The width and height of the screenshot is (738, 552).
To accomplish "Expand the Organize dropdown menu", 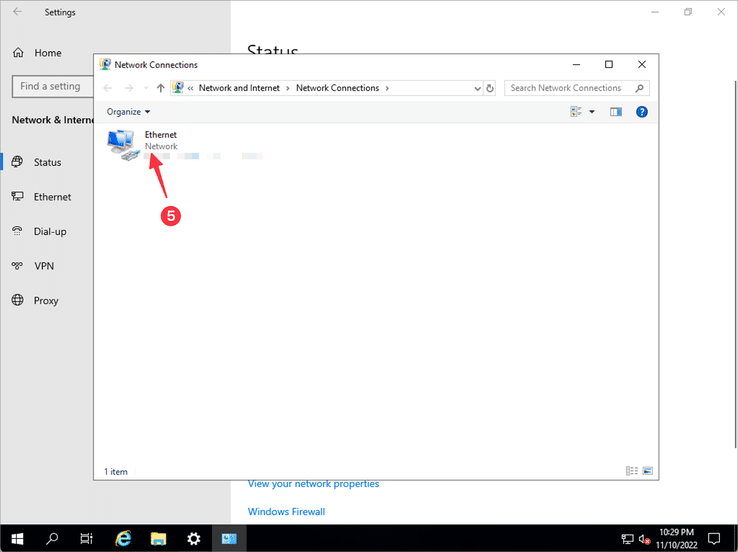I will tap(129, 112).
